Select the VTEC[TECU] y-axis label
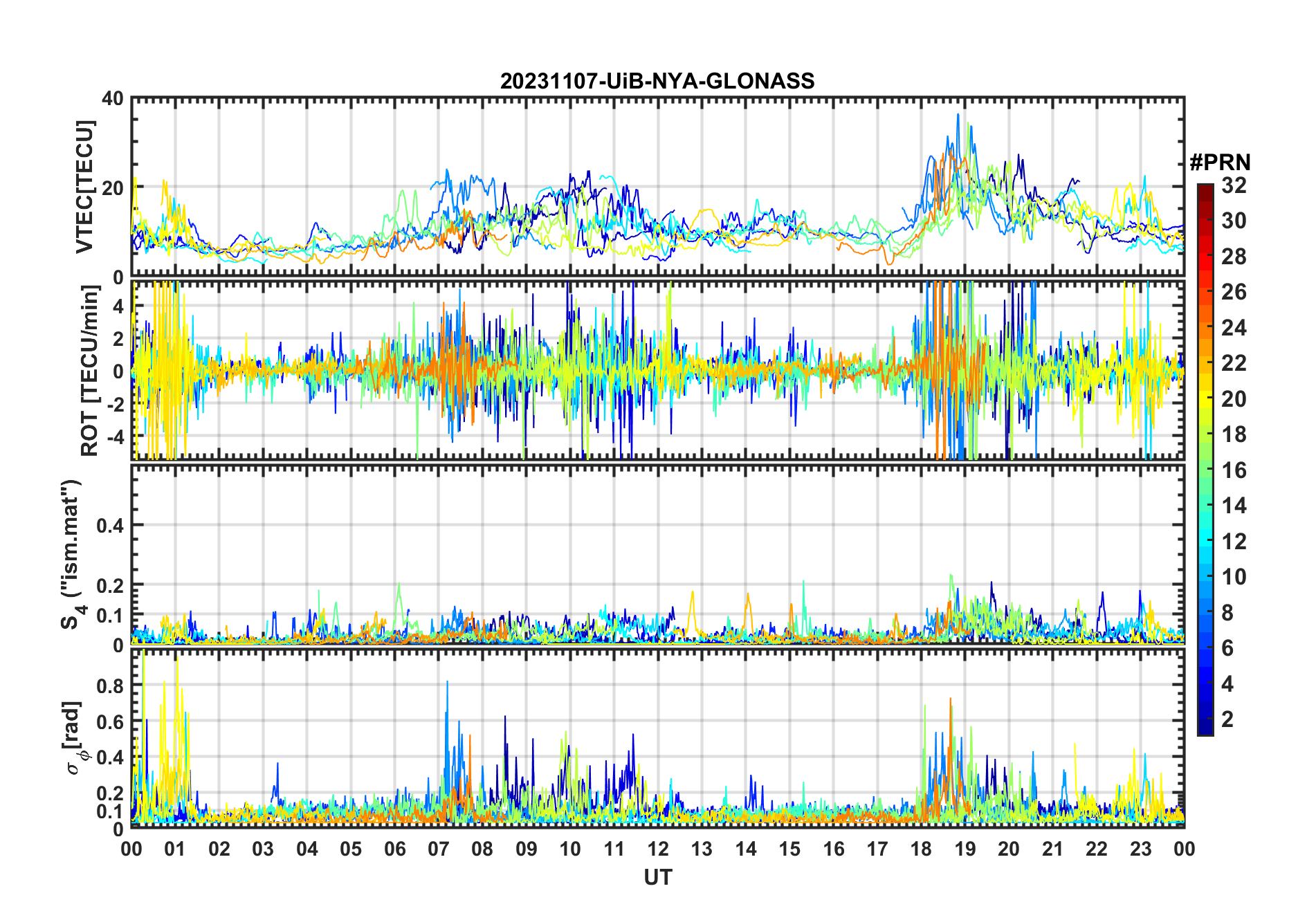Image resolution: width=1316 pixels, height=920 pixels. tap(84, 187)
